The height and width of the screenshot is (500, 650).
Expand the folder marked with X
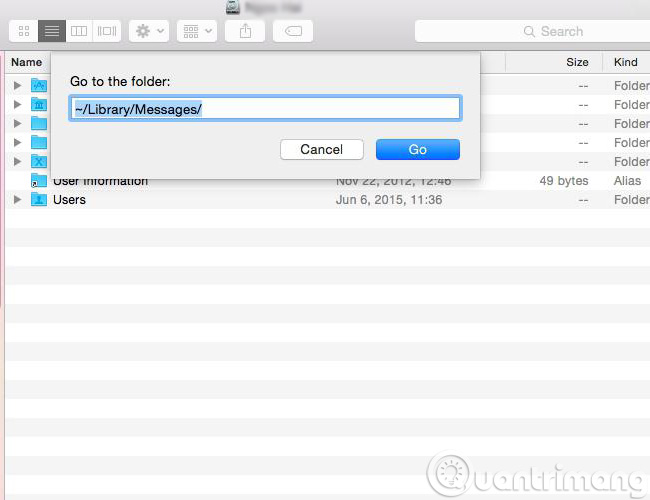click(x=17, y=161)
